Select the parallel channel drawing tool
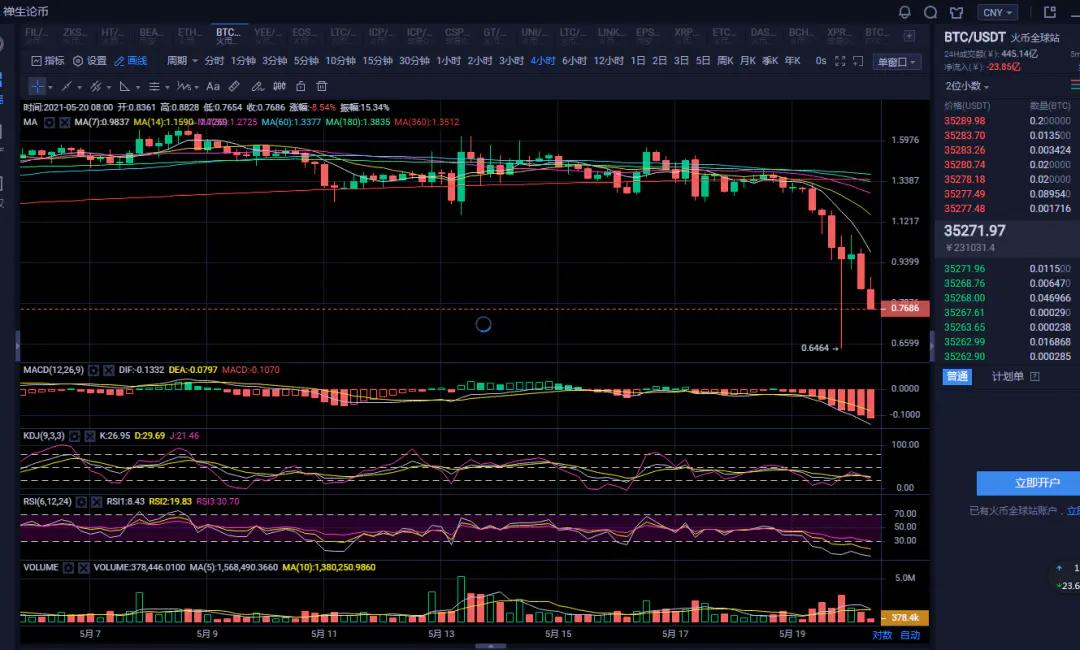The height and width of the screenshot is (650, 1080). click(x=96, y=86)
